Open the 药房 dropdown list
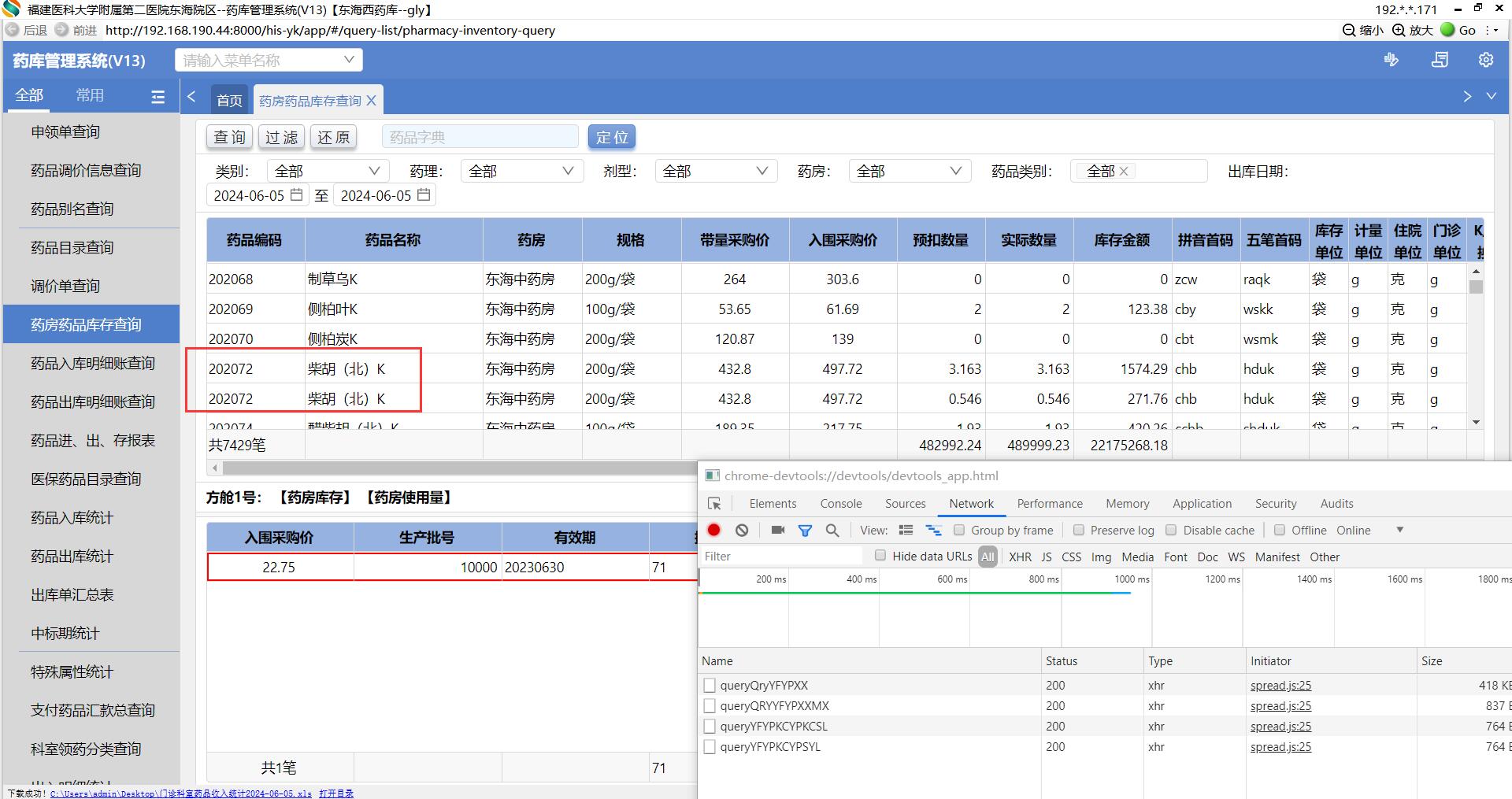Screen dimensions: 1512x799 point(909,171)
